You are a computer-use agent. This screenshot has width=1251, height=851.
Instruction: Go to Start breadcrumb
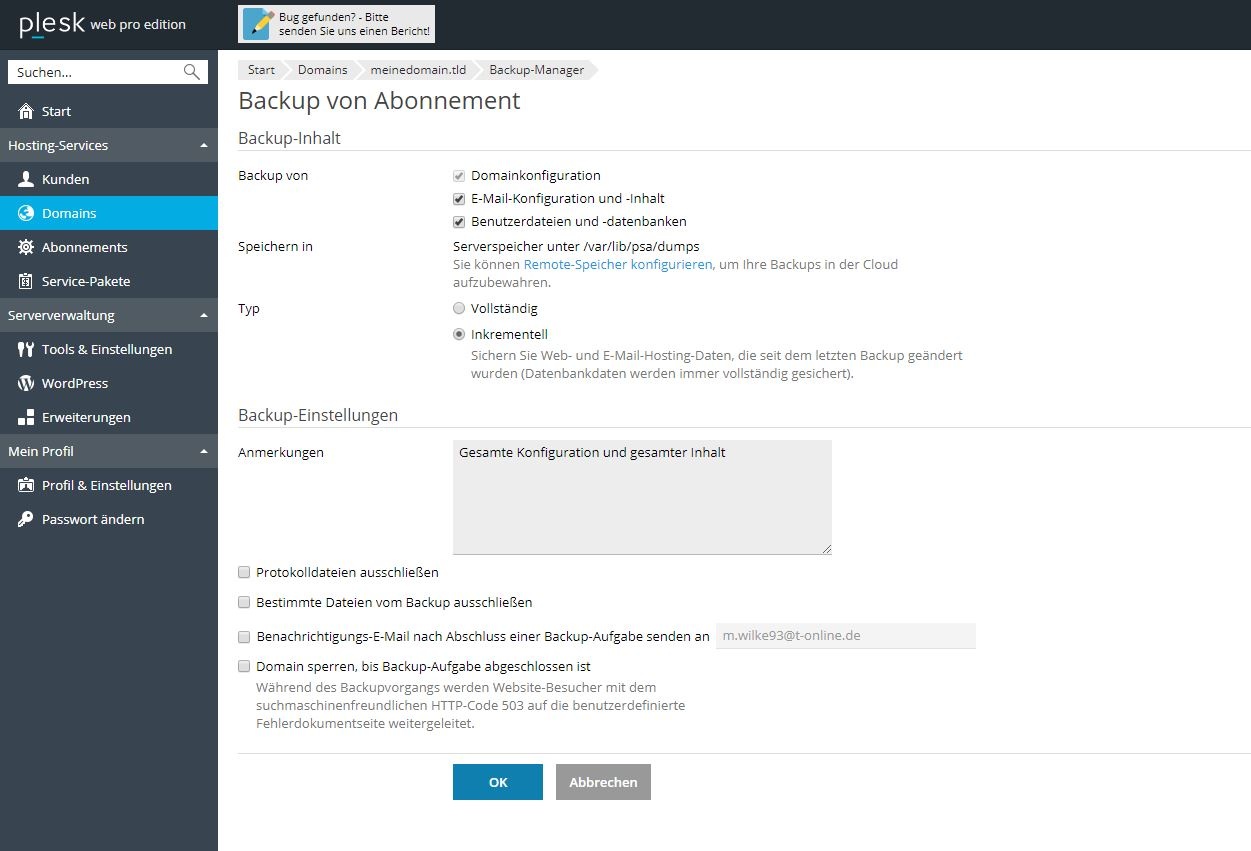tap(261, 70)
